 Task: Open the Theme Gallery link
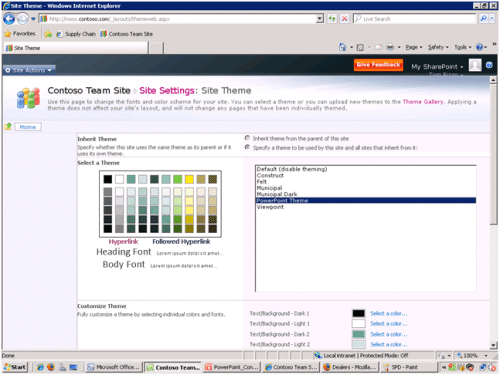[423, 102]
